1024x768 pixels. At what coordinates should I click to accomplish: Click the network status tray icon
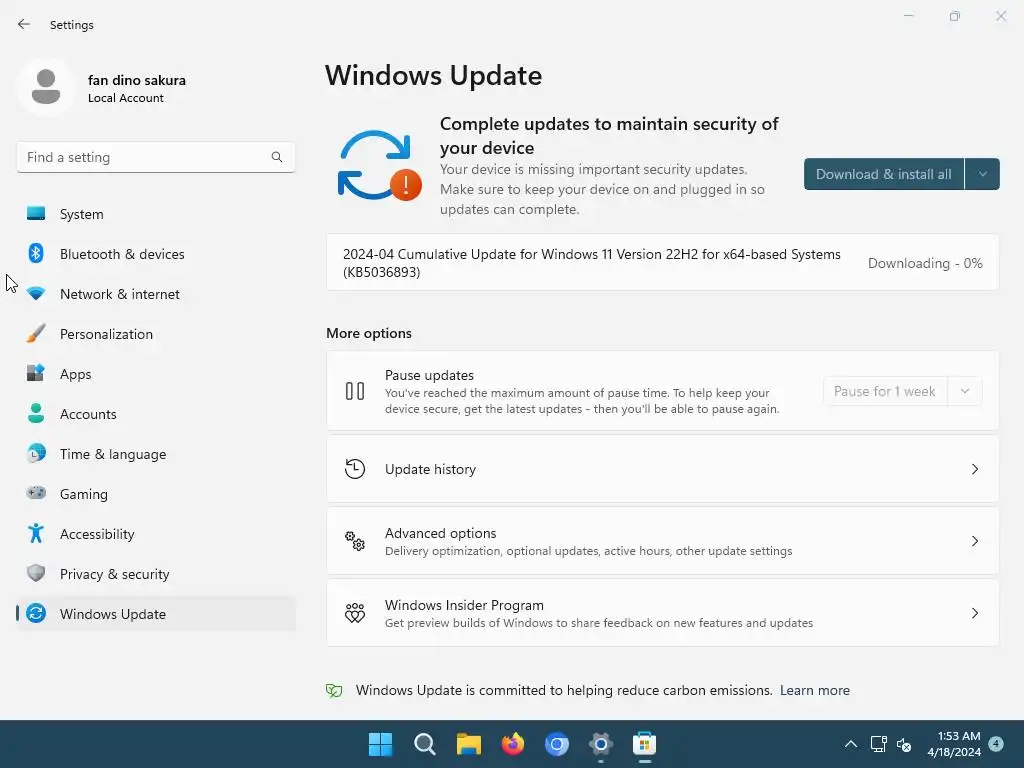(x=878, y=744)
